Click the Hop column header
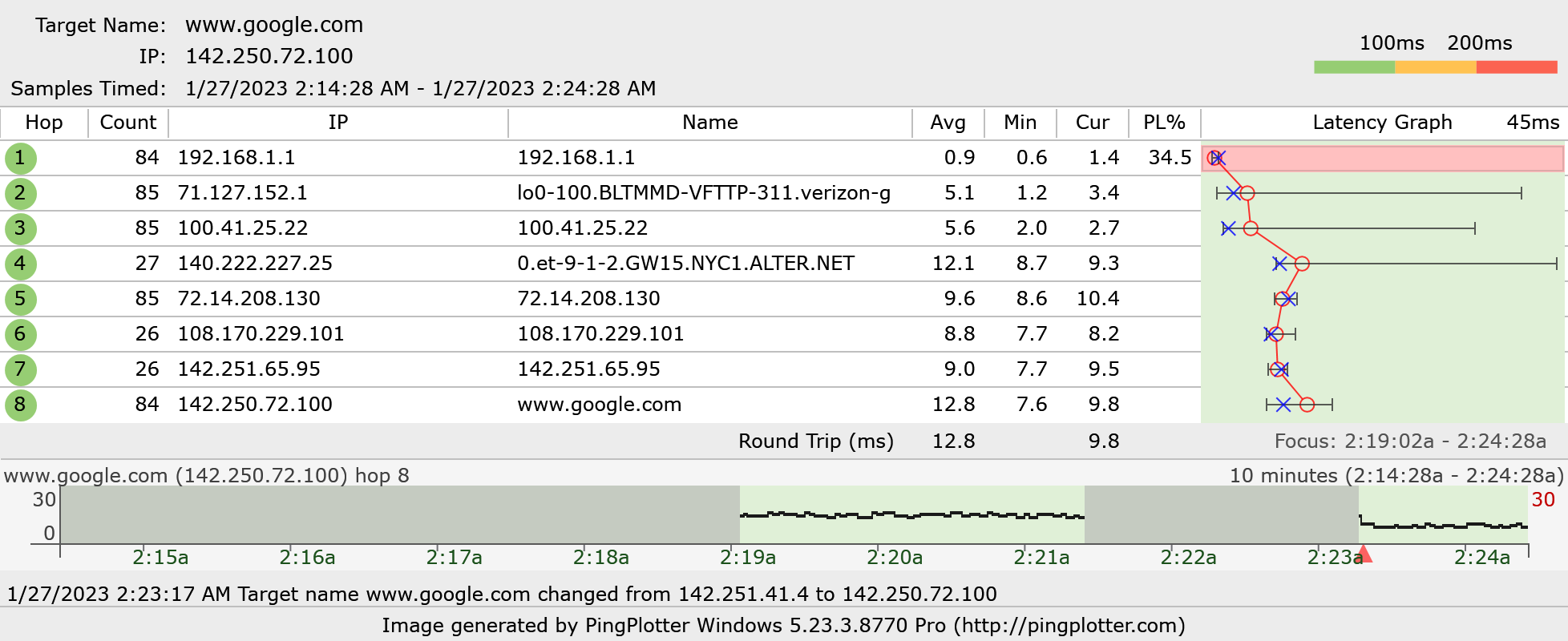The image size is (1568, 641). 44,123
